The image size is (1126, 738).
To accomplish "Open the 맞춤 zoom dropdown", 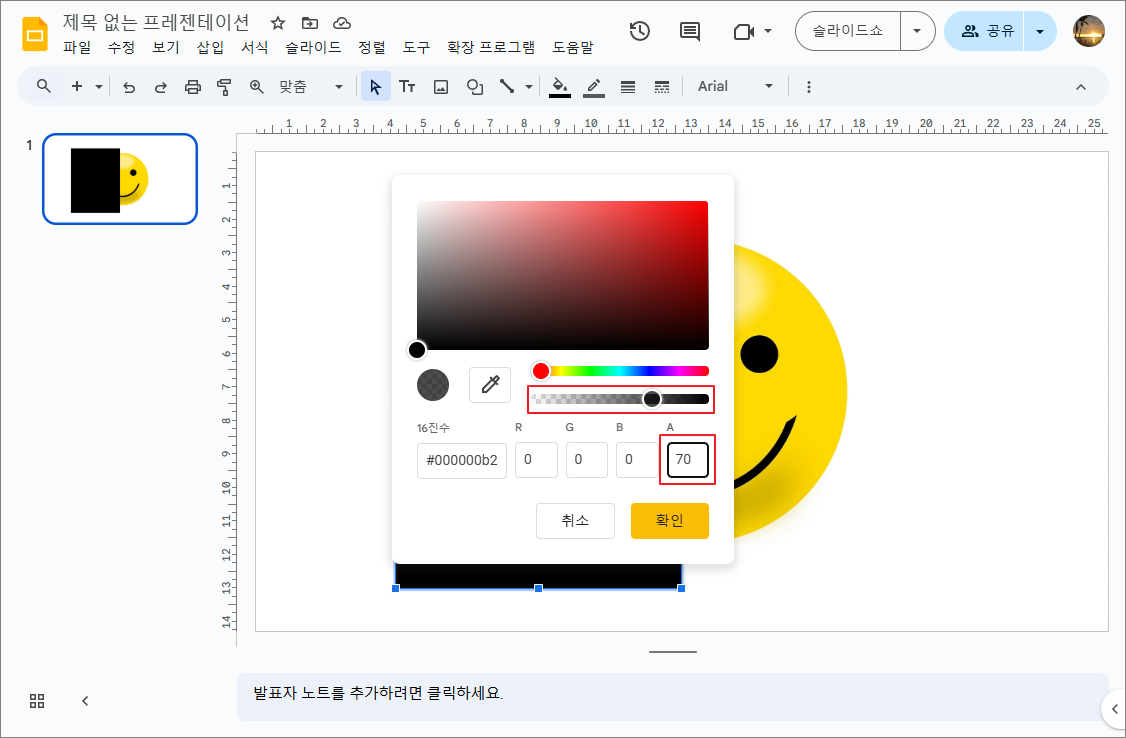I will click(337, 86).
